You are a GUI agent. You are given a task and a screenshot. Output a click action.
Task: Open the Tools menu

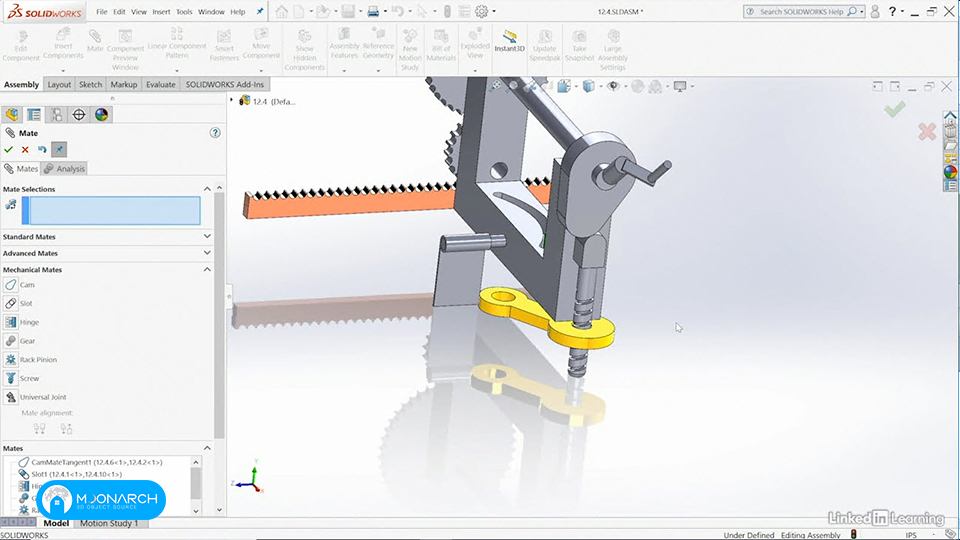[x=184, y=12]
